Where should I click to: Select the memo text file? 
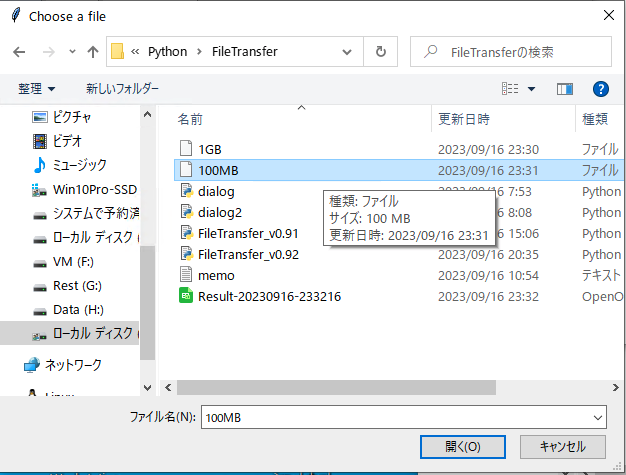tap(216, 275)
